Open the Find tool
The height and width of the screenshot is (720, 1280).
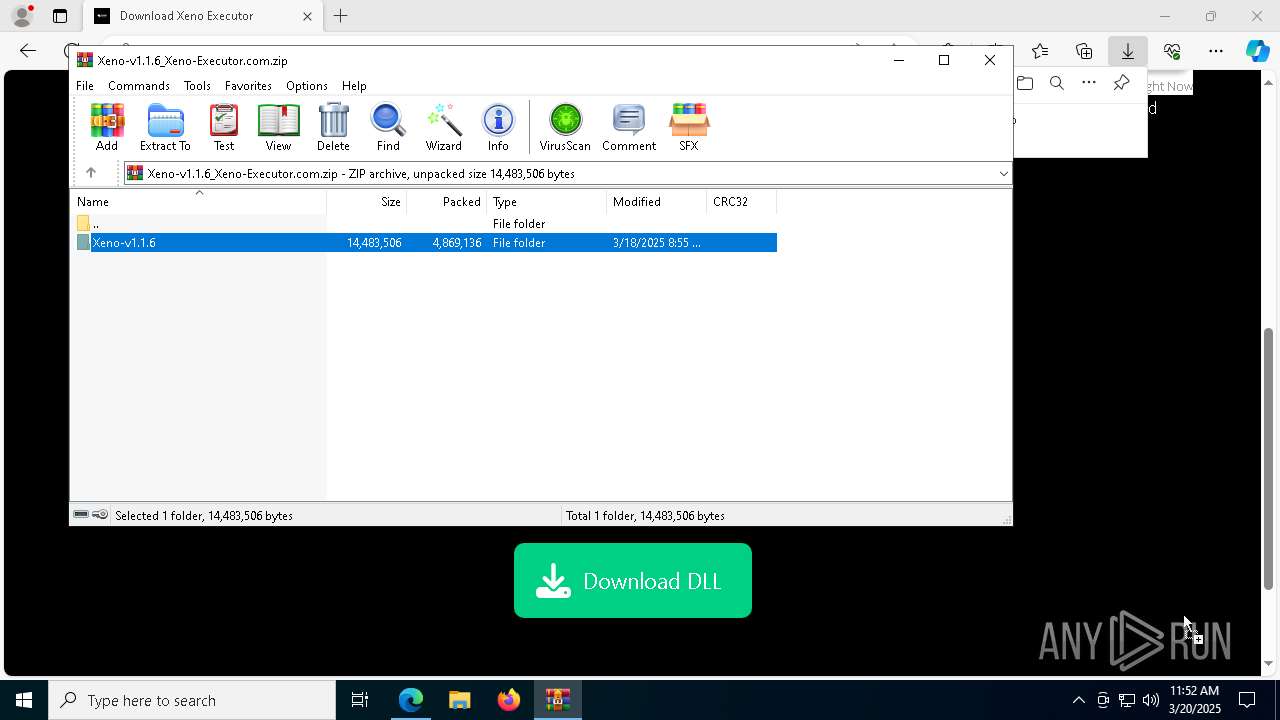pos(388,127)
